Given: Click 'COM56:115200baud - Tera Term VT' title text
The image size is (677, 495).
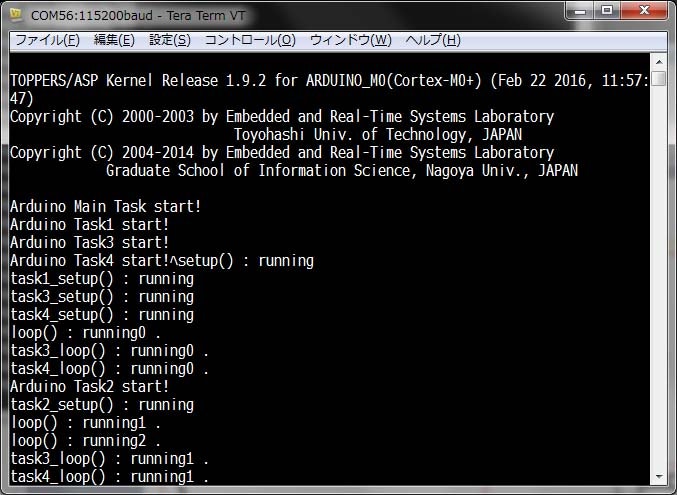Looking at the screenshot, I should (x=138, y=15).
